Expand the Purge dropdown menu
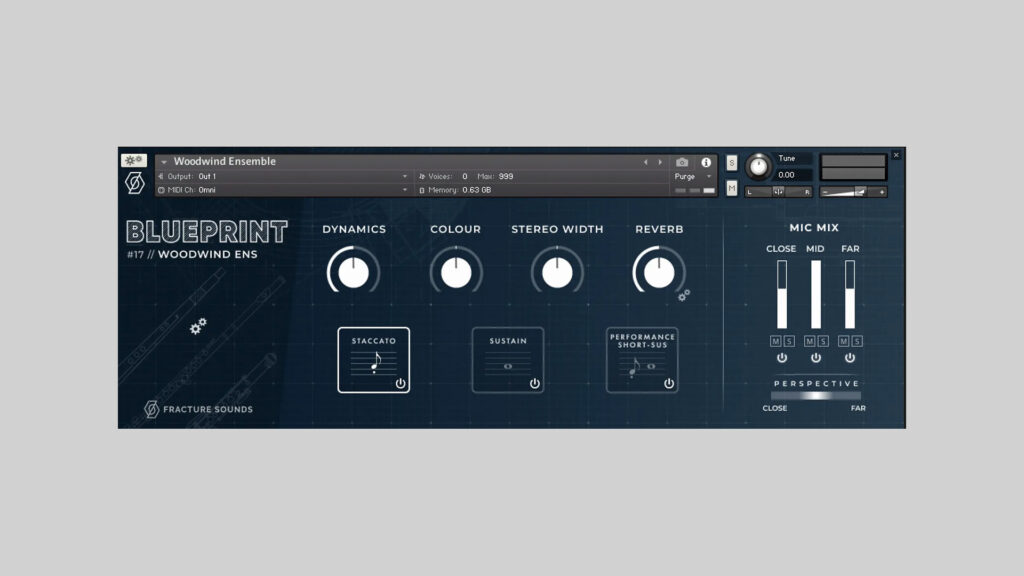The width and height of the screenshot is (1024, 576). 709,176
